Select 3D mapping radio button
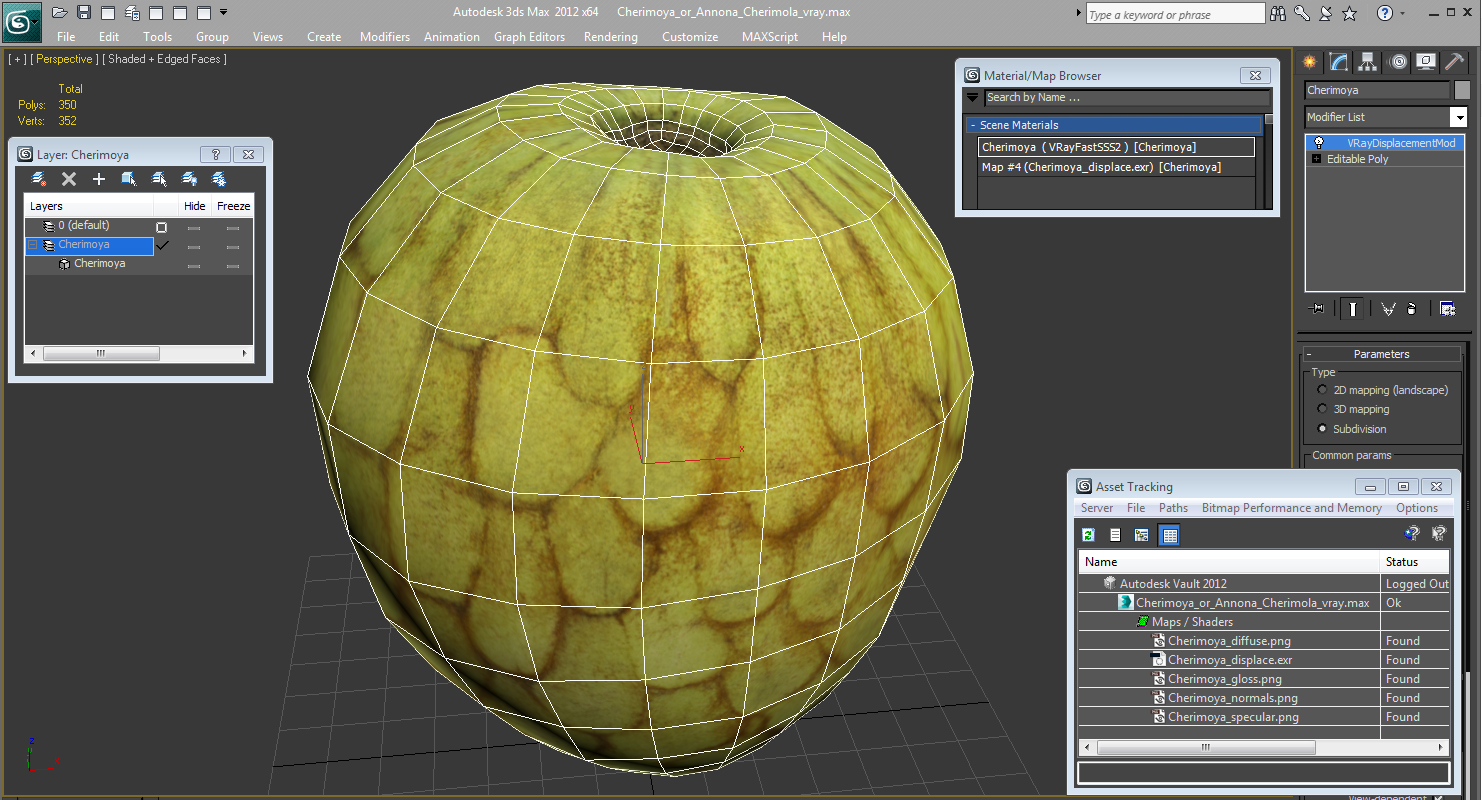1482x800 pixels. pyautogui.click(x=1322, y=410)
